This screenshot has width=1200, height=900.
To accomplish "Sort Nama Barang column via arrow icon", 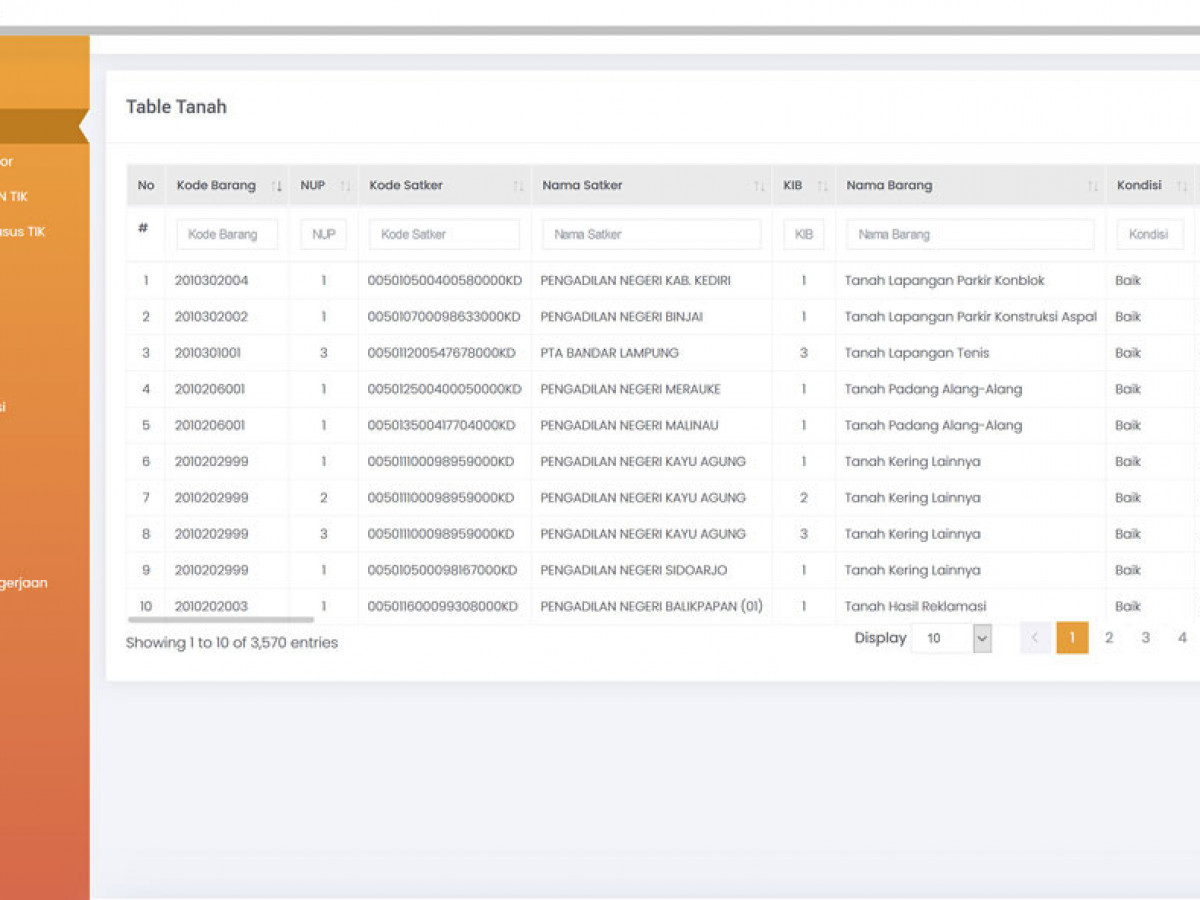I will pyautogui.click(x=1092, y=186).
